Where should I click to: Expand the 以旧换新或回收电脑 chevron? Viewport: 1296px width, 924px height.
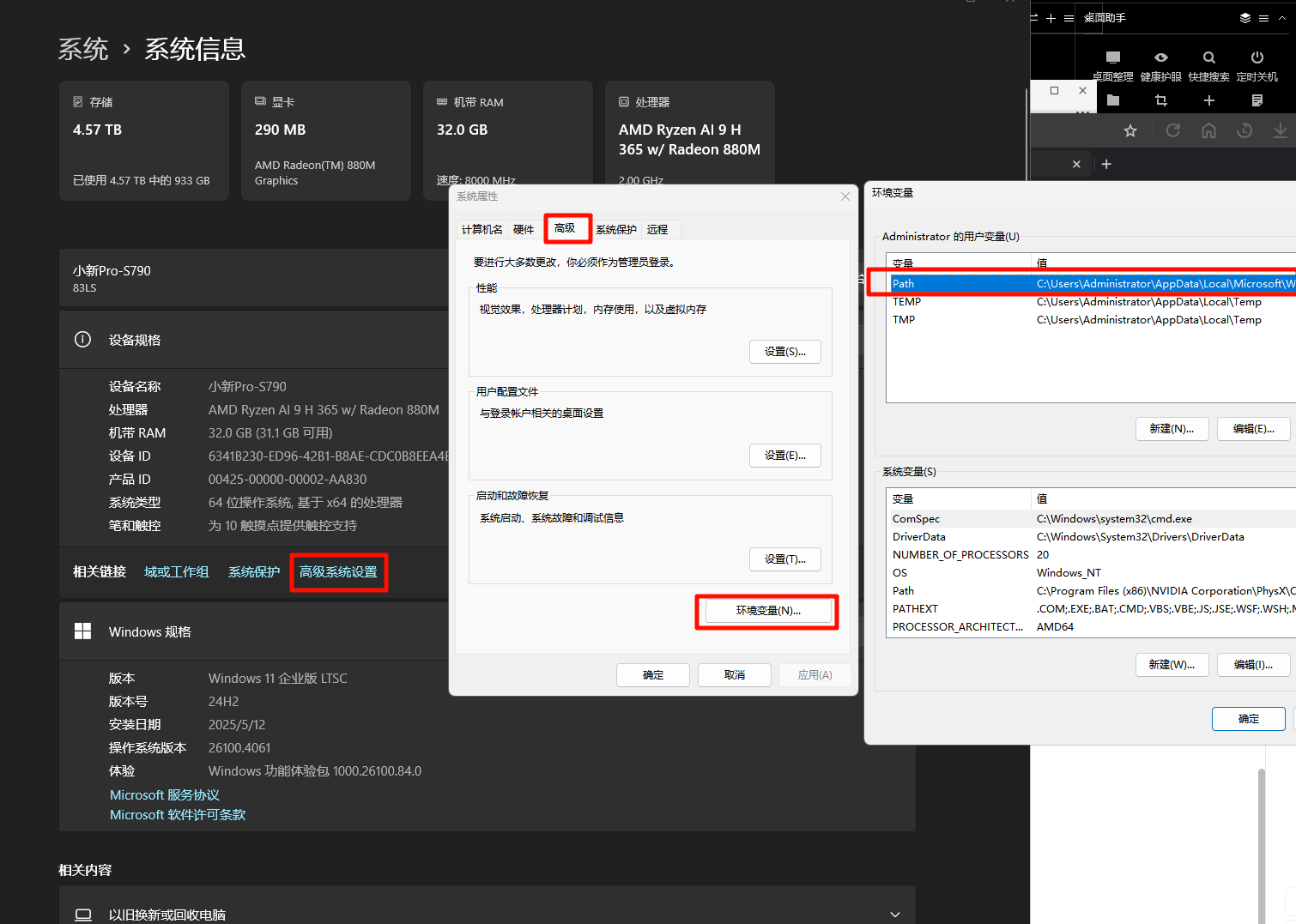pos(895,915)
